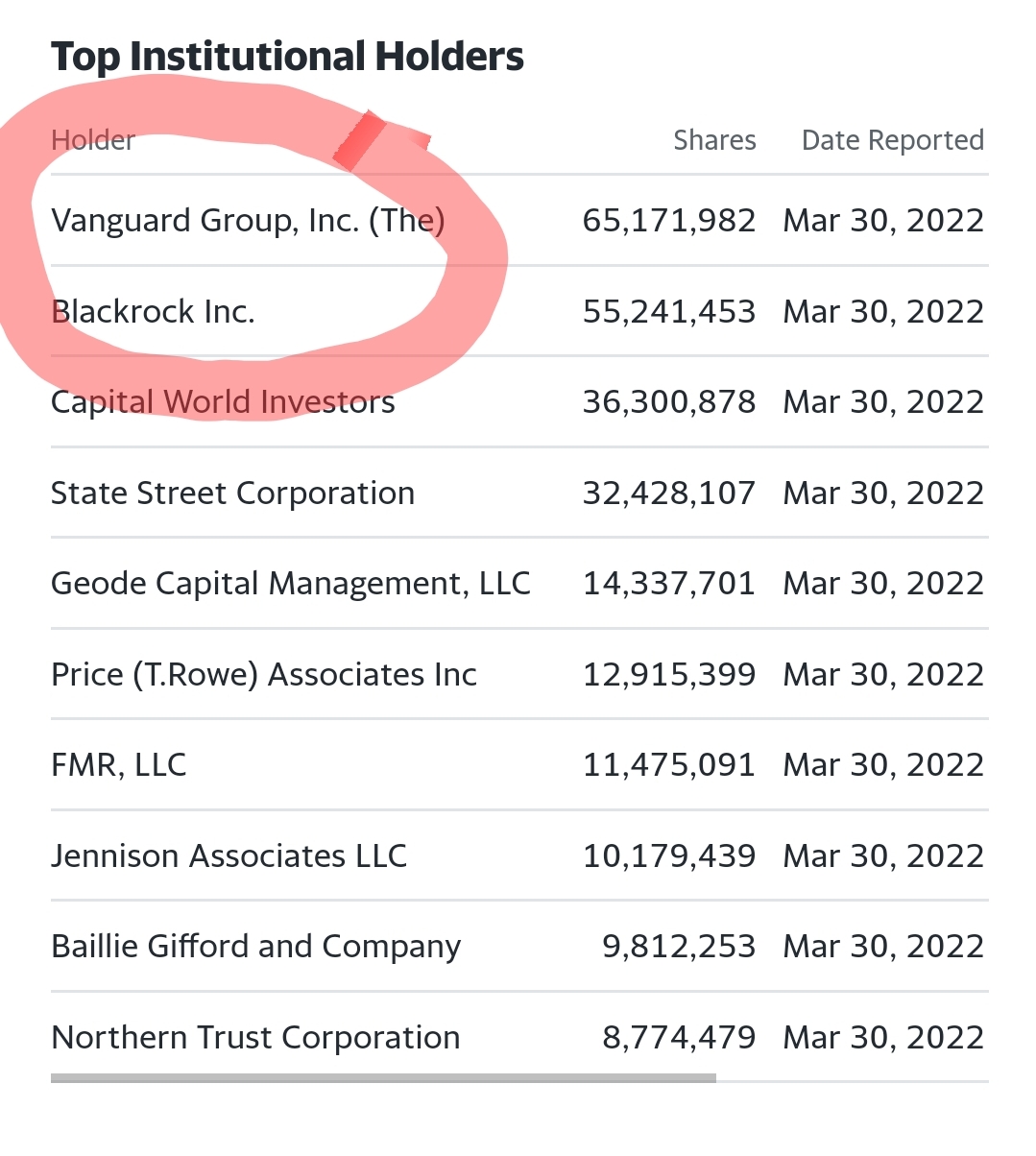The image size is (1036, 1156).
Task: Click Northern Trust Corporation holder name
Action: point(255,1038)
